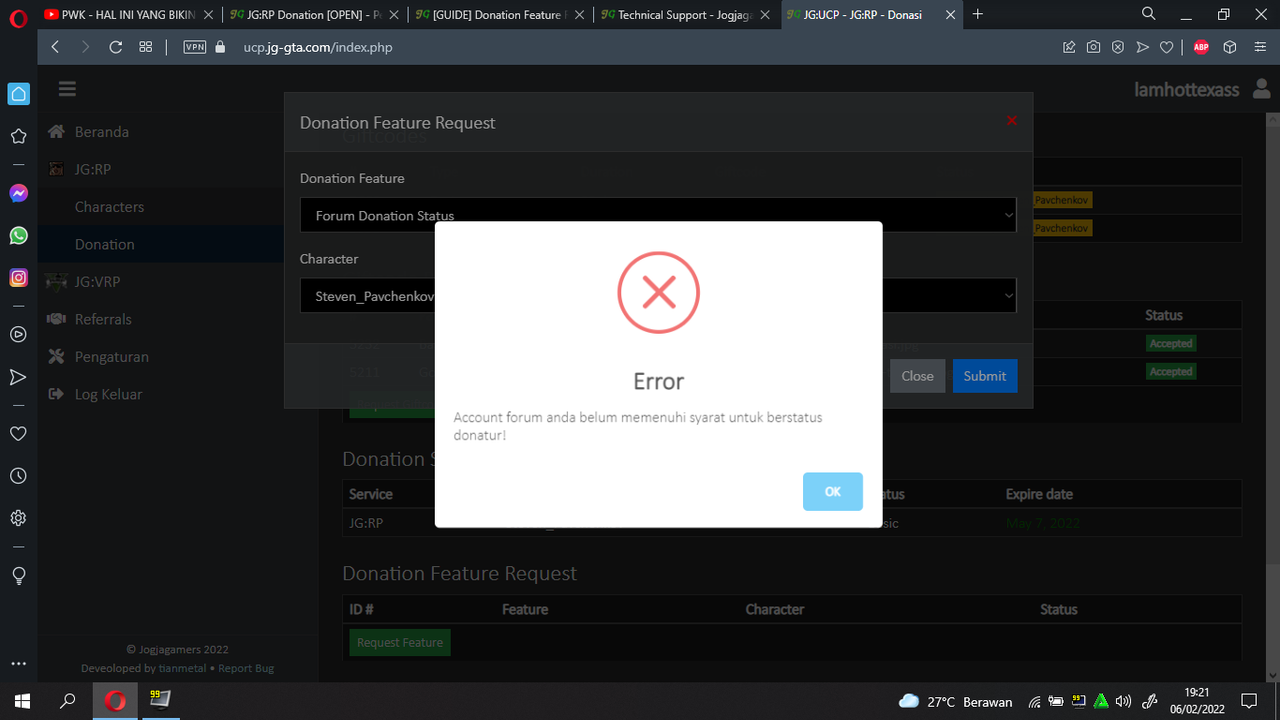This screenshot has height=720, width=1280.
Task: Close the PWK YouTube tab
Action: click(x=208, y=15)
